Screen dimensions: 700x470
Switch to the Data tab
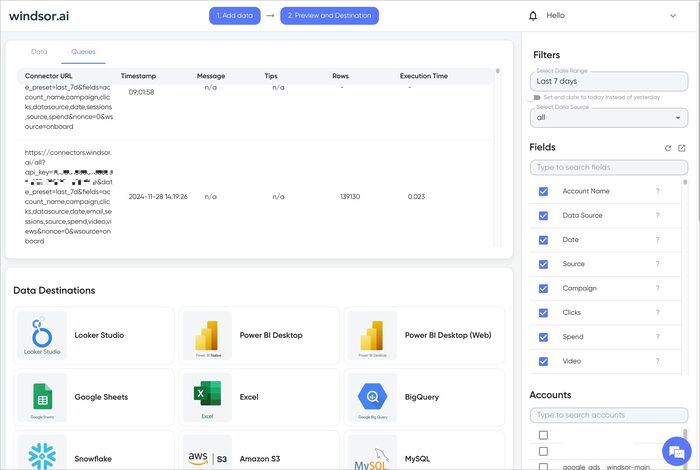pos(39,52)
